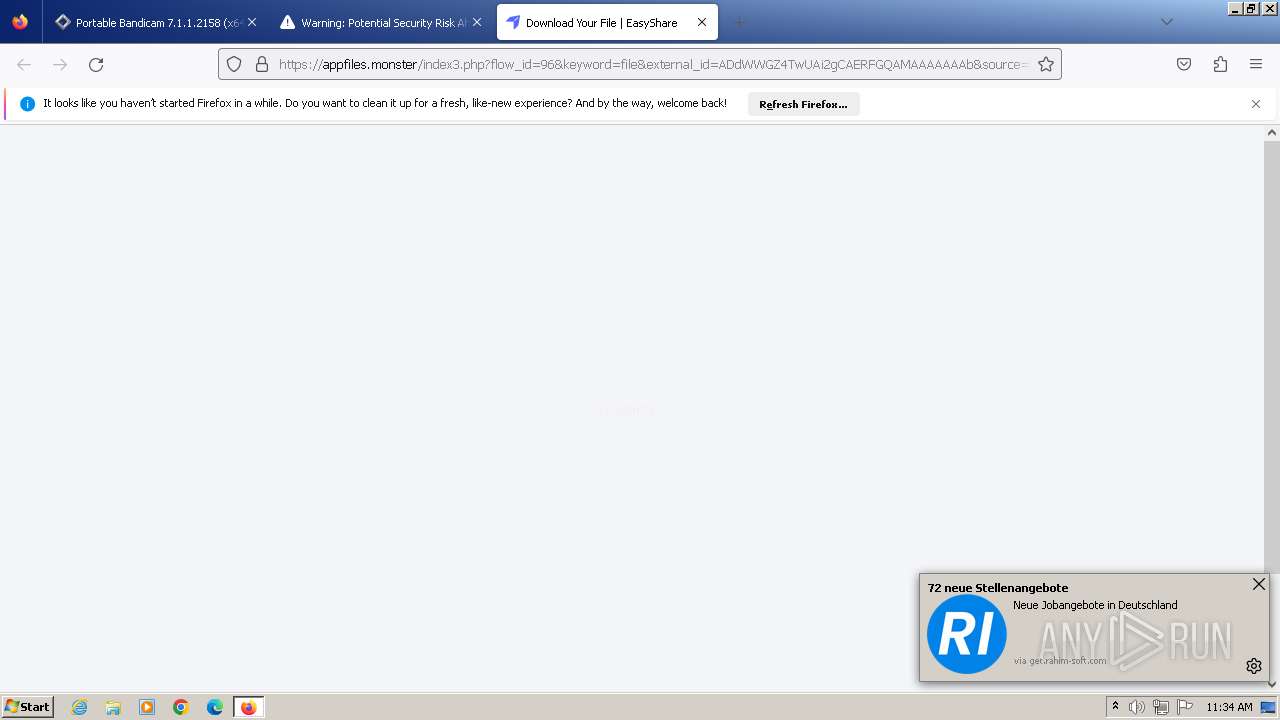
Task: Open Save to Pocket button
Action: pos(1184,64)
